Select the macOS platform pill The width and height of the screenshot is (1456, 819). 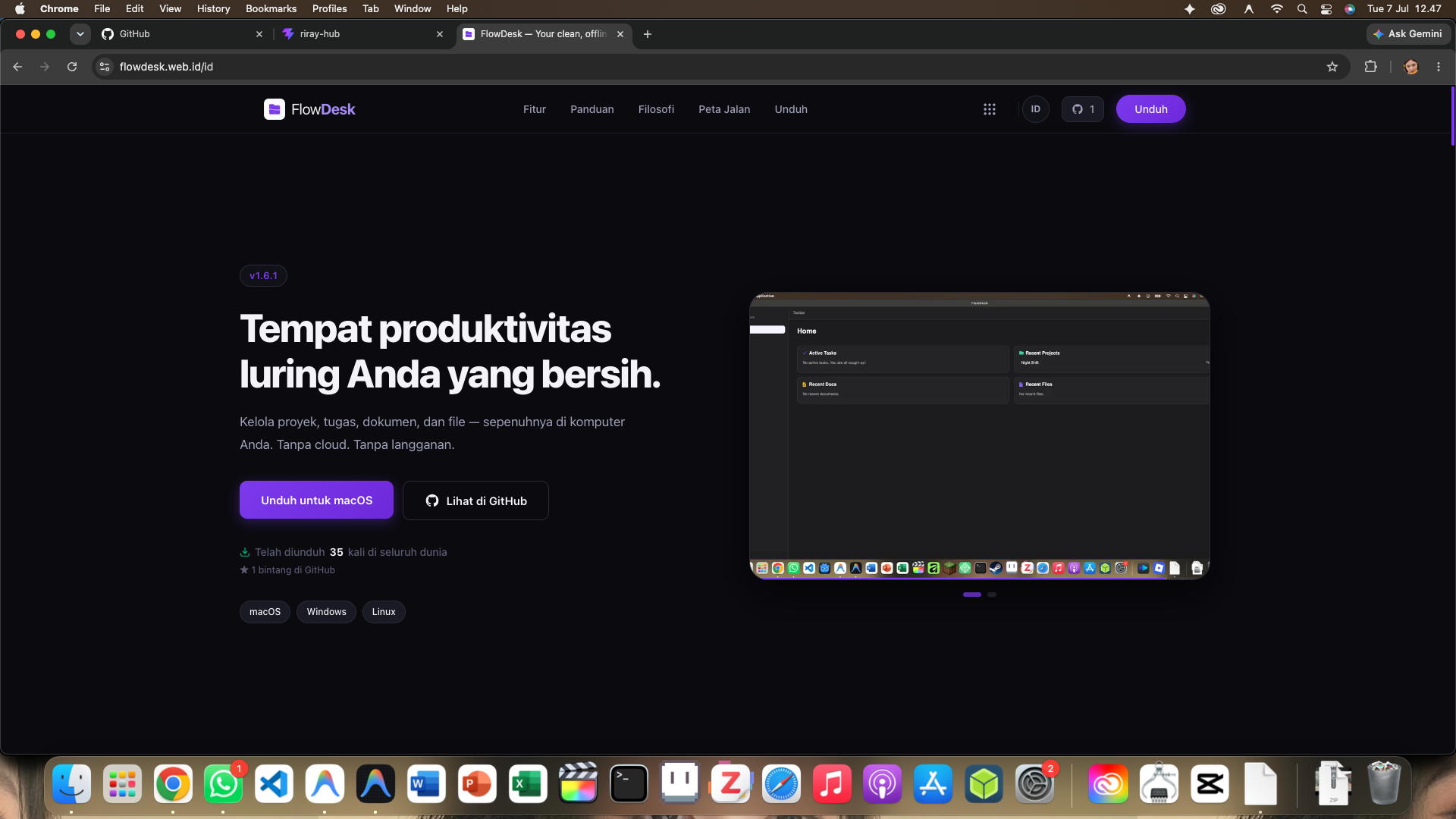pos(265,612)
